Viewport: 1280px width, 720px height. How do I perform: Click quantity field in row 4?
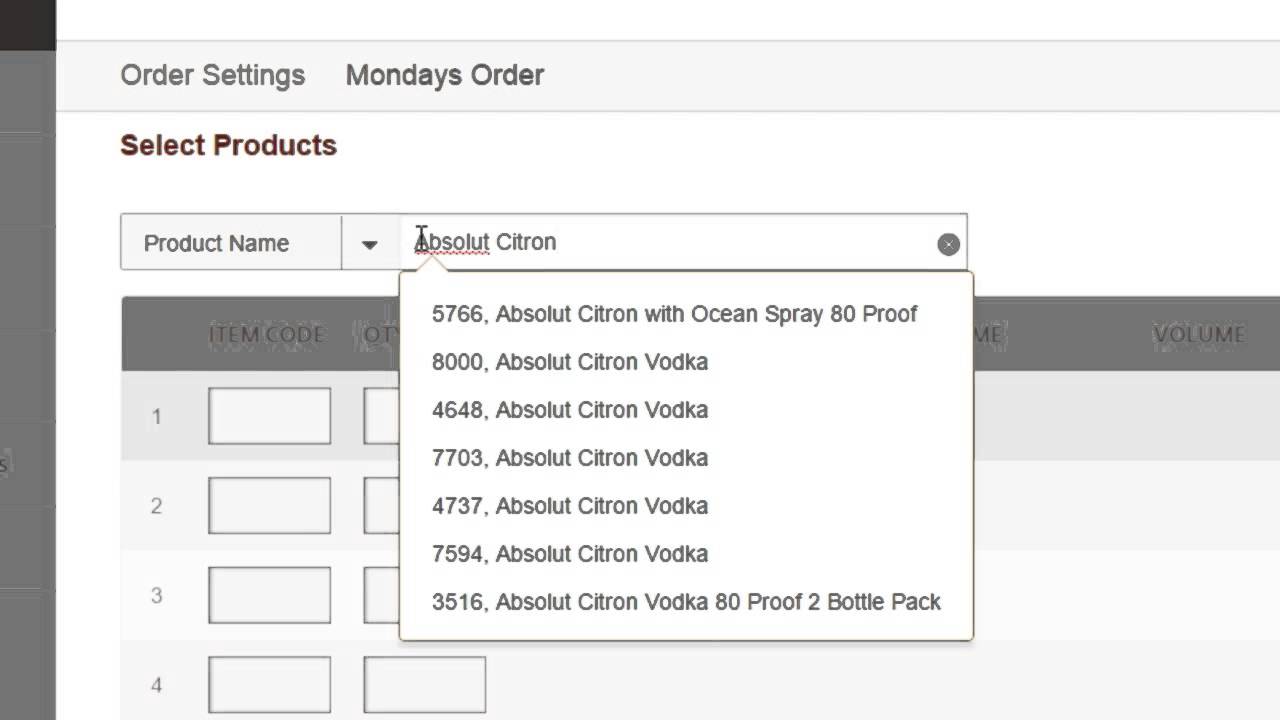click(424, 685)
